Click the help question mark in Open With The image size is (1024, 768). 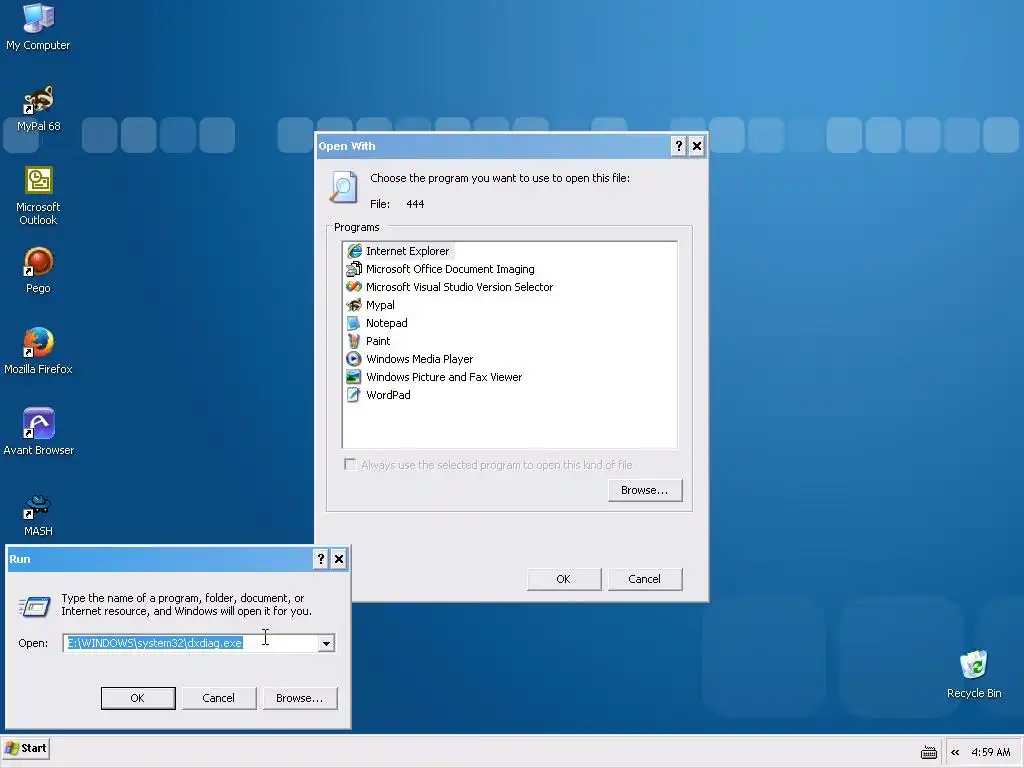[x=679, y=146]
